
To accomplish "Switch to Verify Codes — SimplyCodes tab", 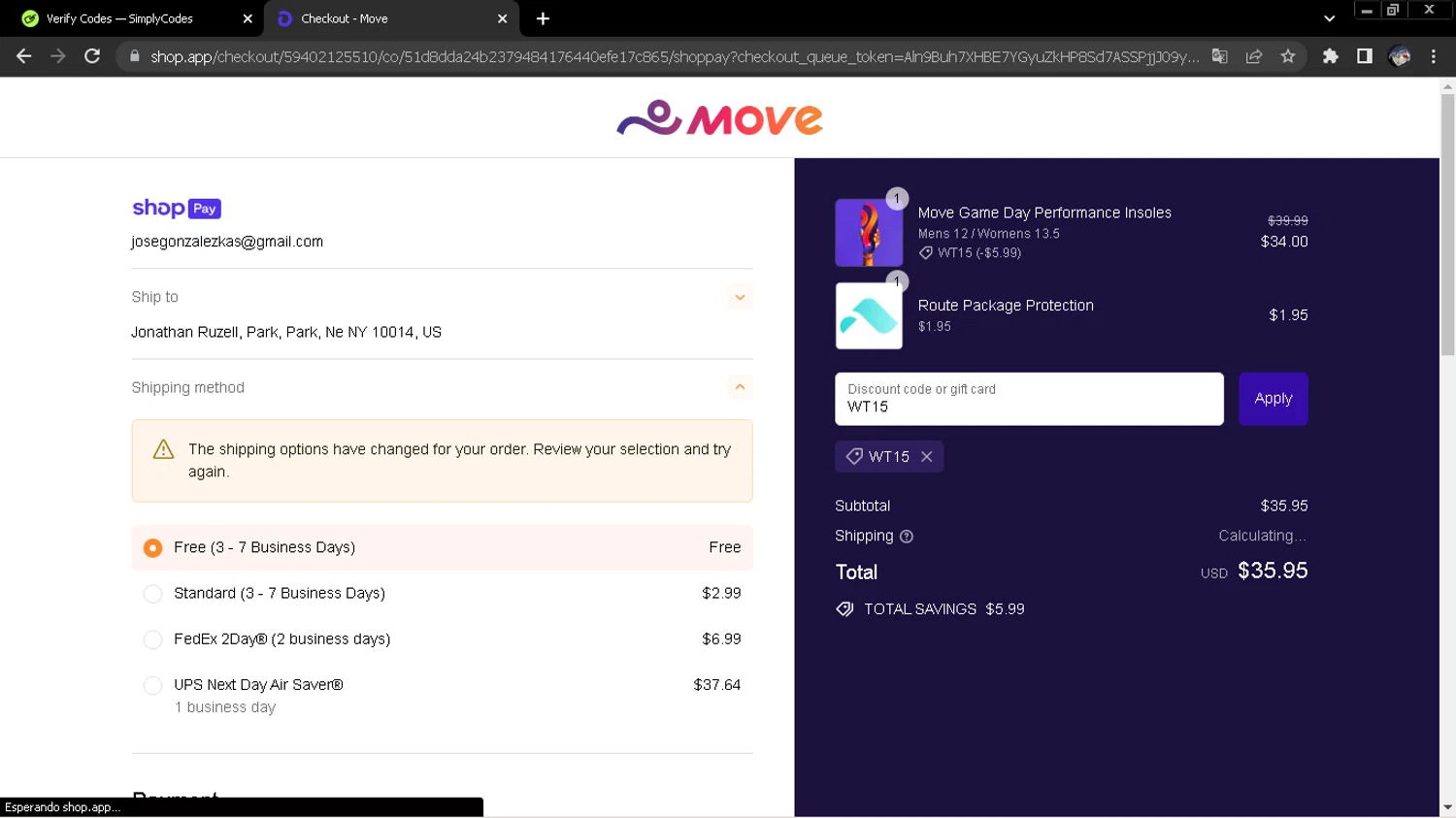I will [x=131, y=18].
